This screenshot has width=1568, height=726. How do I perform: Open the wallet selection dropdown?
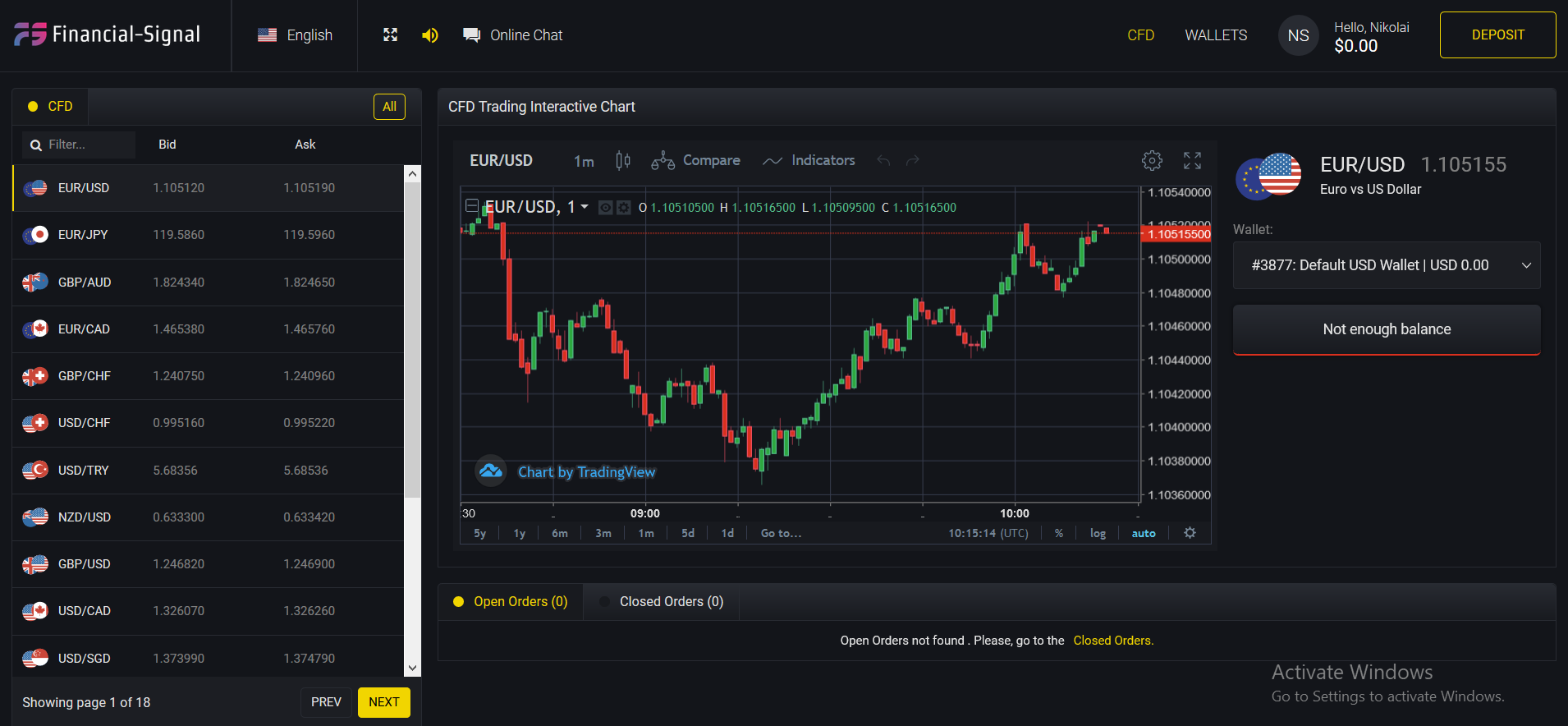coord(1386,265)
